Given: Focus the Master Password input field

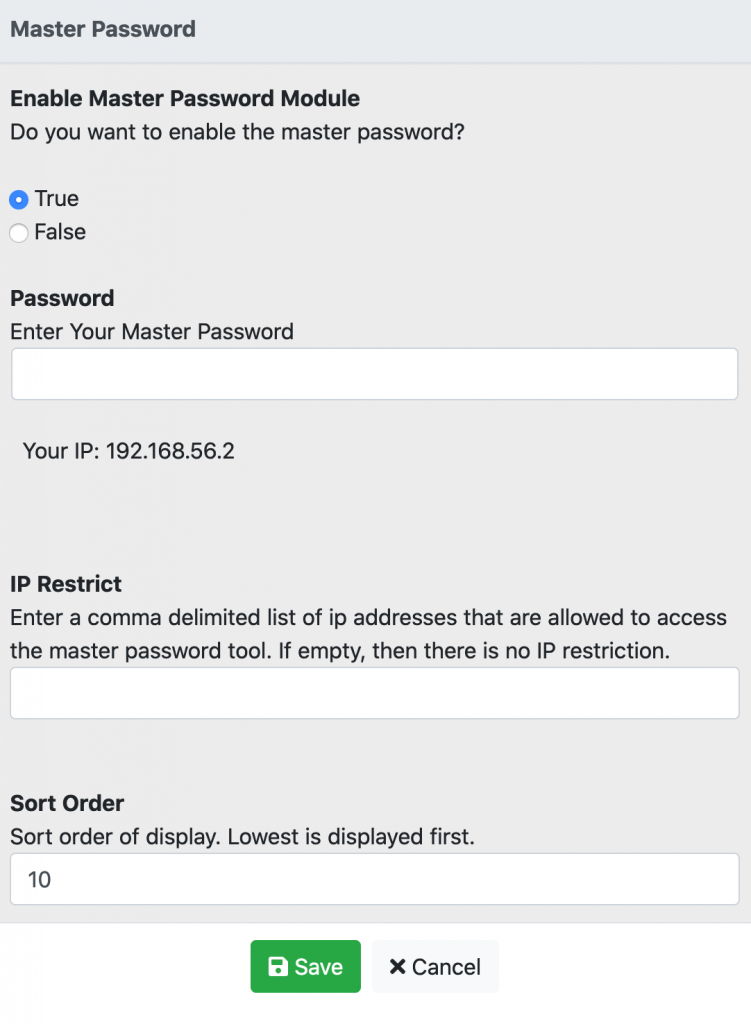Looking at the screenshot, I should coord(375,374).
